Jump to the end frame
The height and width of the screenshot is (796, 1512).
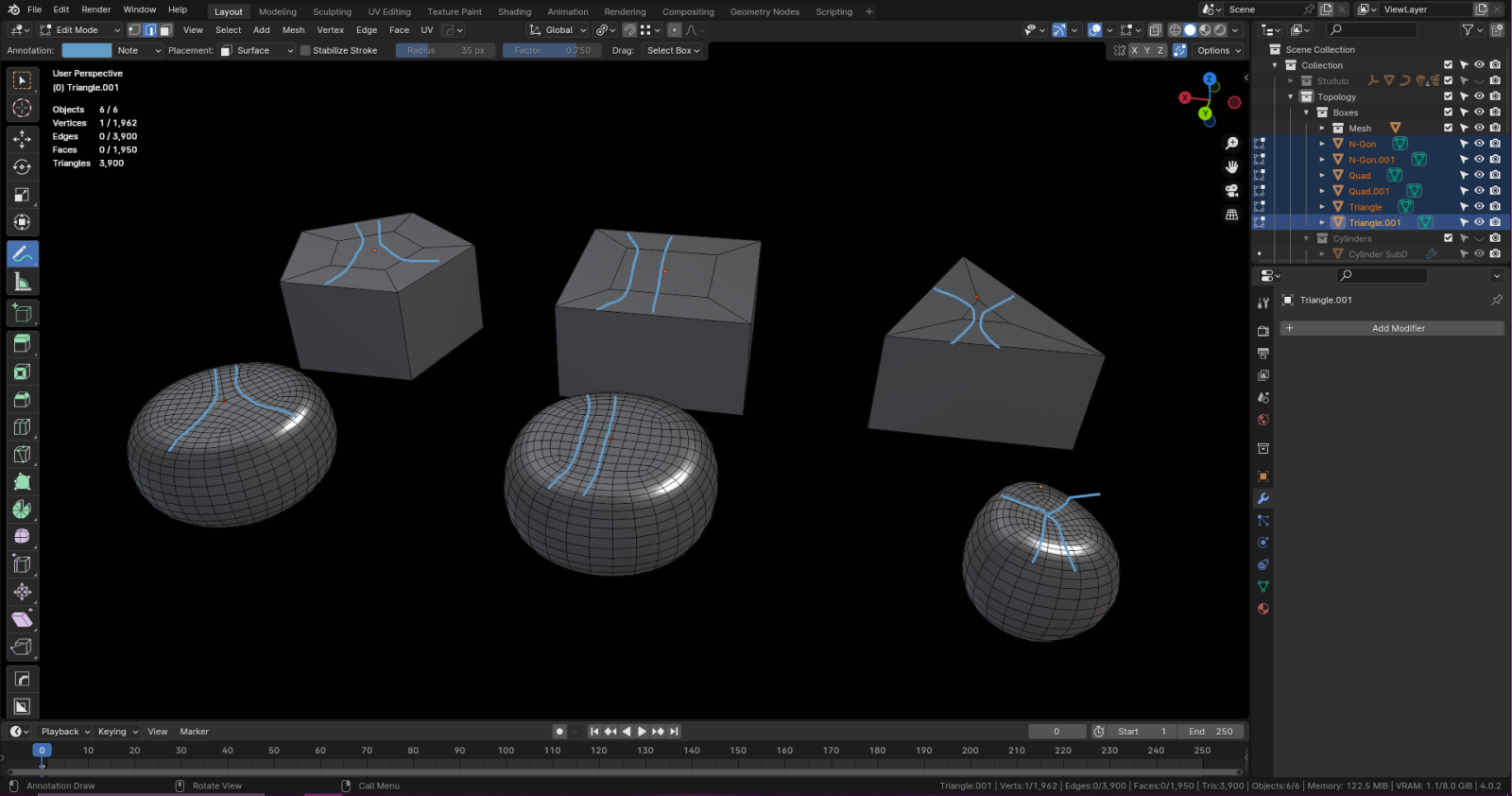674,732
